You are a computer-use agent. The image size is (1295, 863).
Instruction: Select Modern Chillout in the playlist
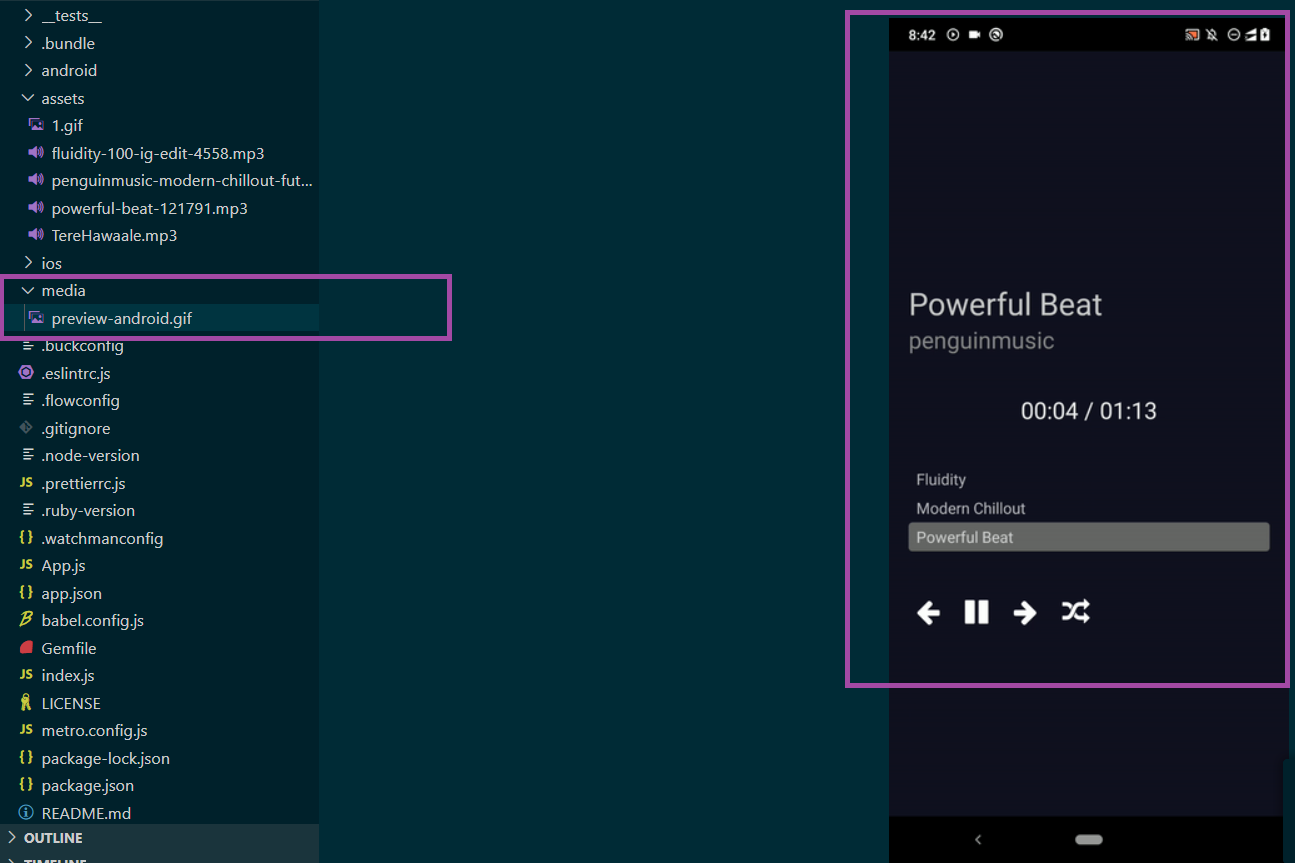click(971, 508)
